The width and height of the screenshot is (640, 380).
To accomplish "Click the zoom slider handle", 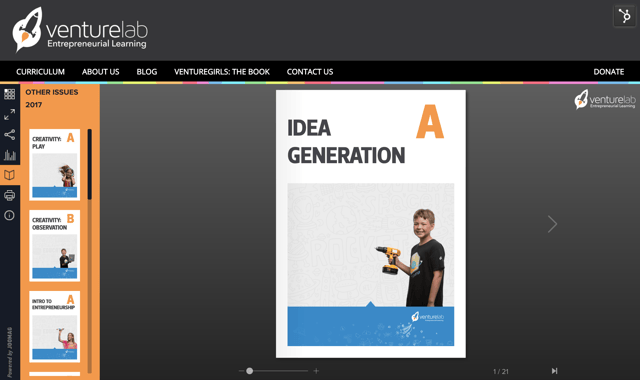I will 249,371.
